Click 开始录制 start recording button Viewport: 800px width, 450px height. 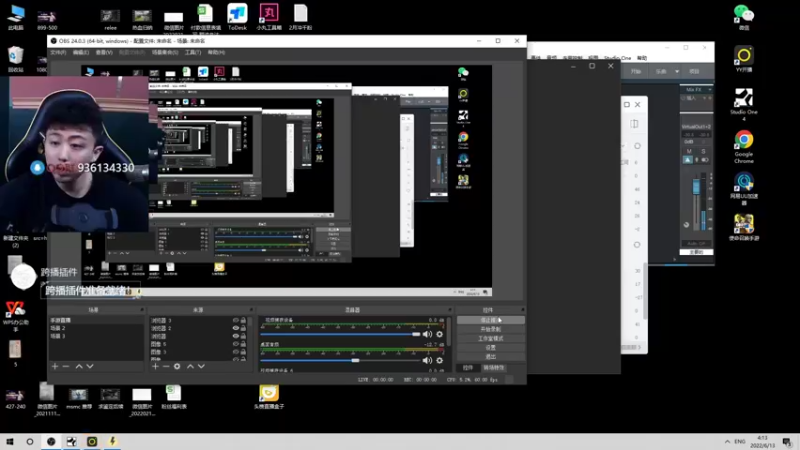pyautogui.click(x=490, y=329)
